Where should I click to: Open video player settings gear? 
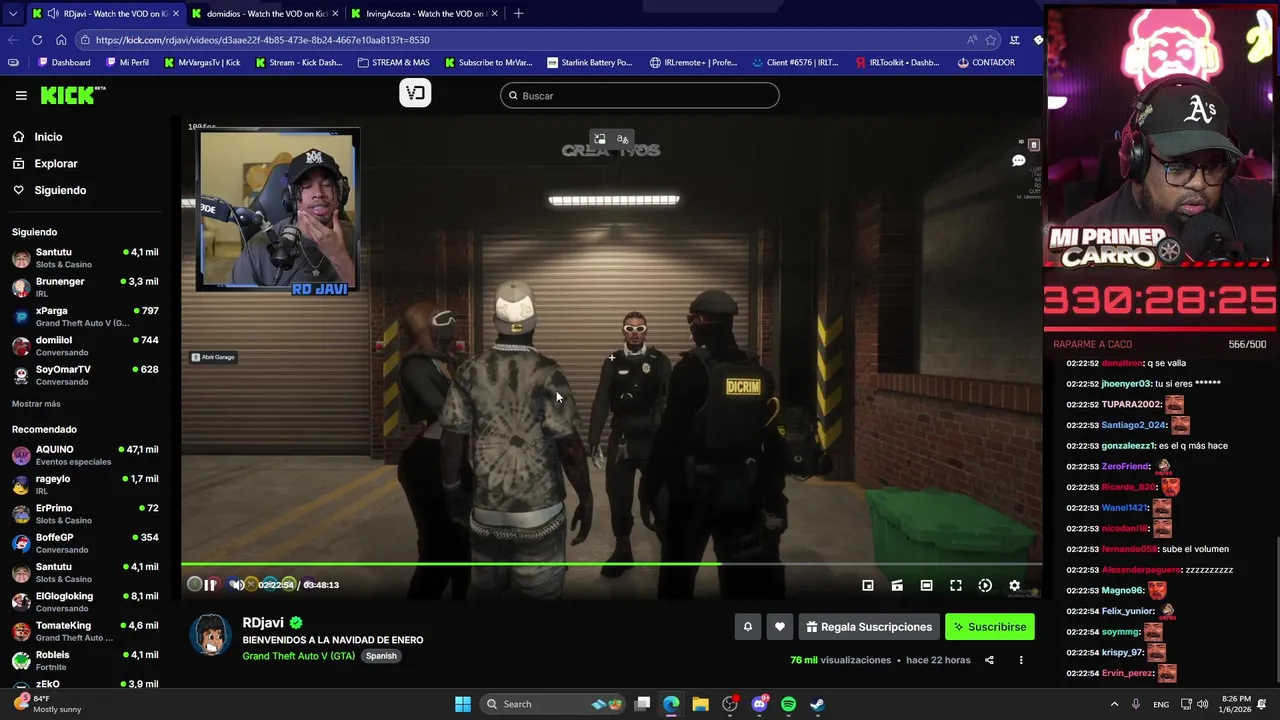(x=1014, y=585)
